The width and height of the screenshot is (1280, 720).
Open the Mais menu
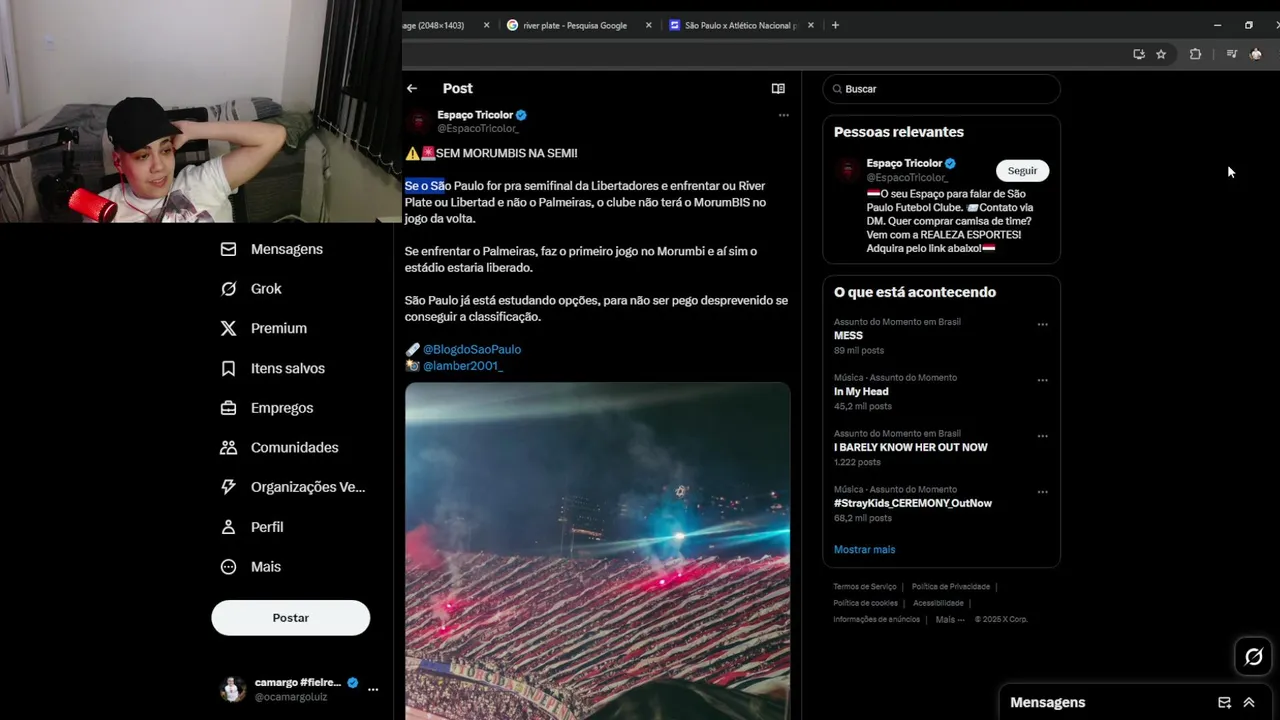click(x=250, y=566)
